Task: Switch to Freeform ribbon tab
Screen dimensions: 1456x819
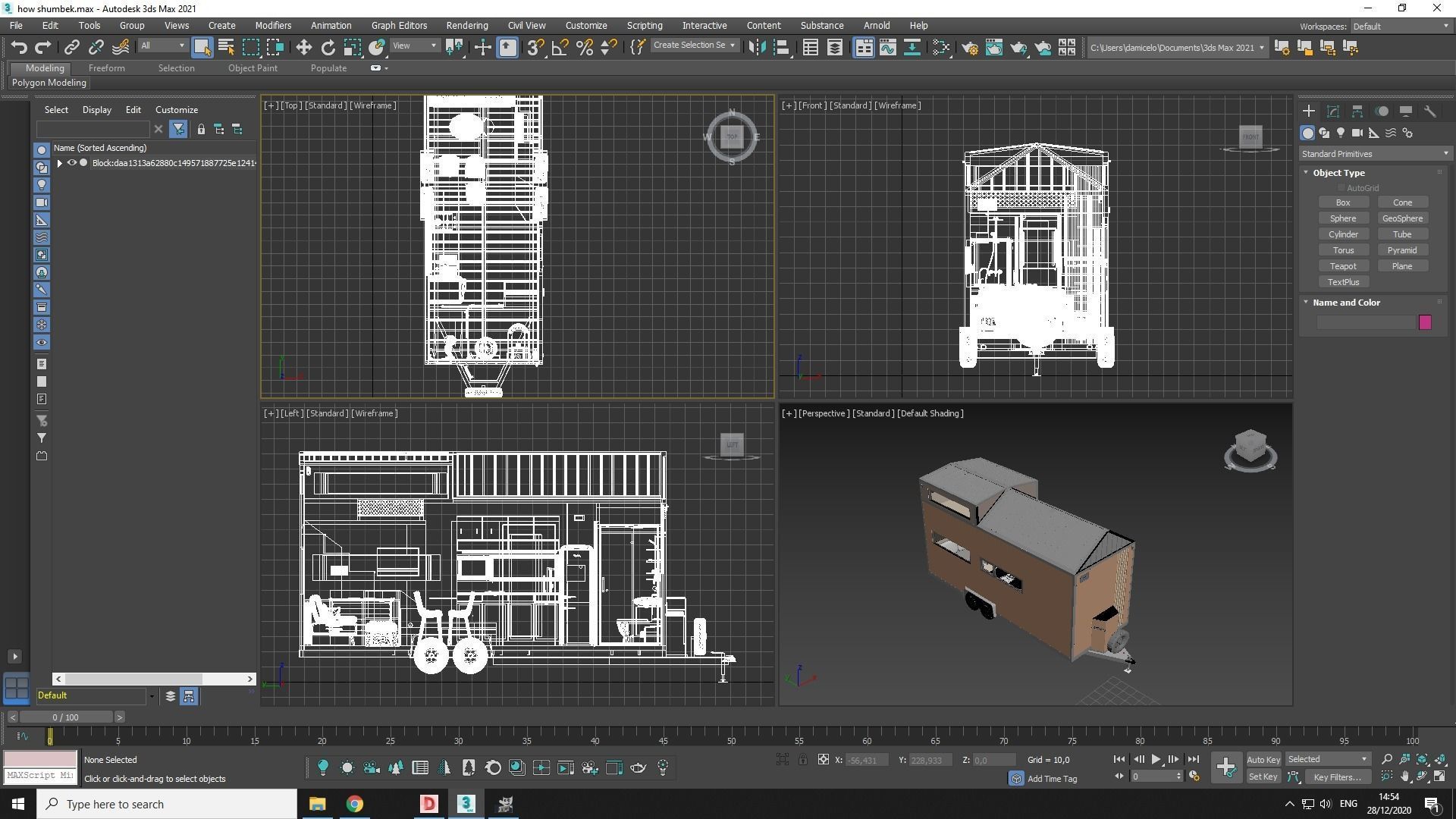Action: tap(106, 68)
